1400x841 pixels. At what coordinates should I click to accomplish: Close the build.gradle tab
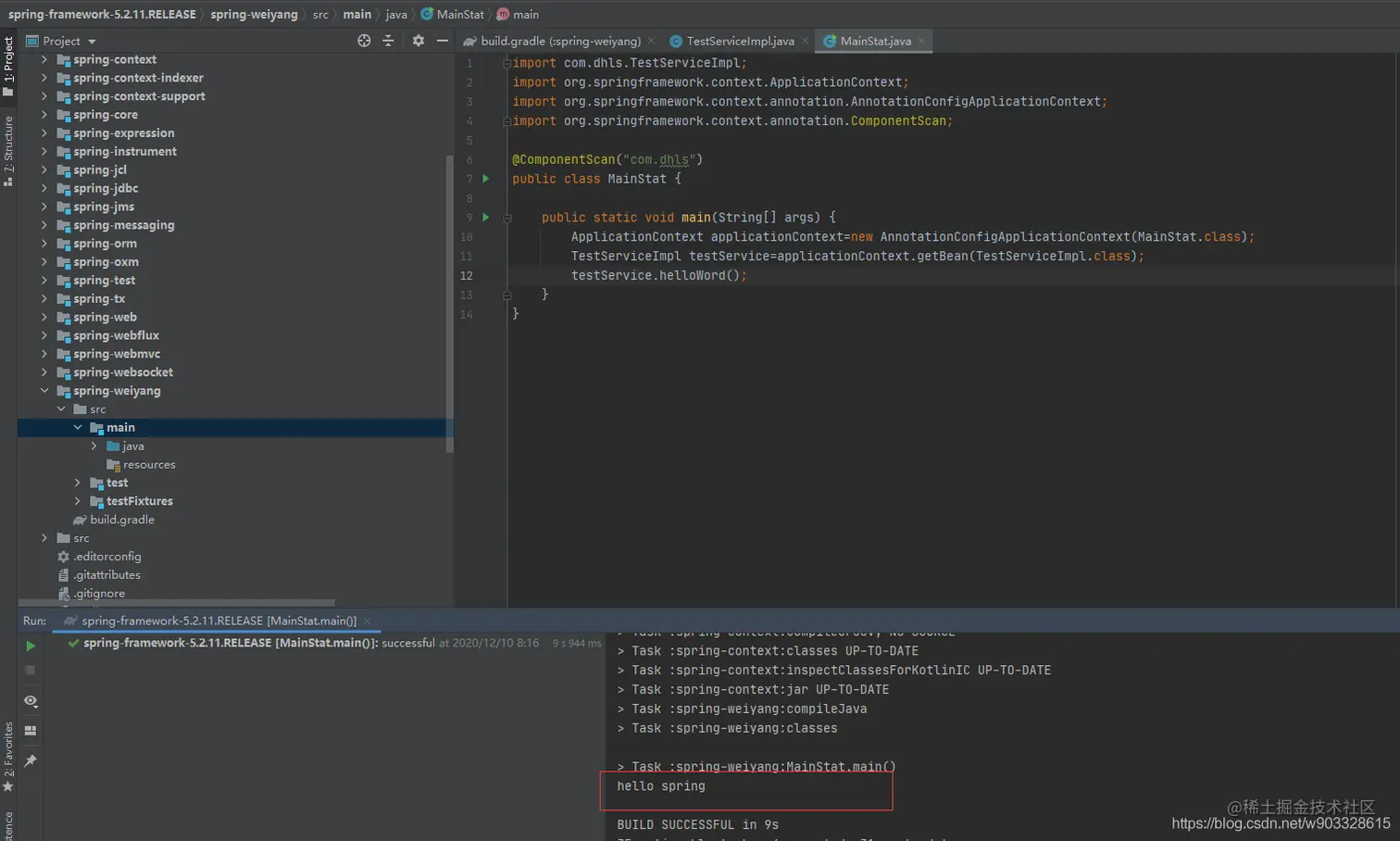(x=651, y=41)
